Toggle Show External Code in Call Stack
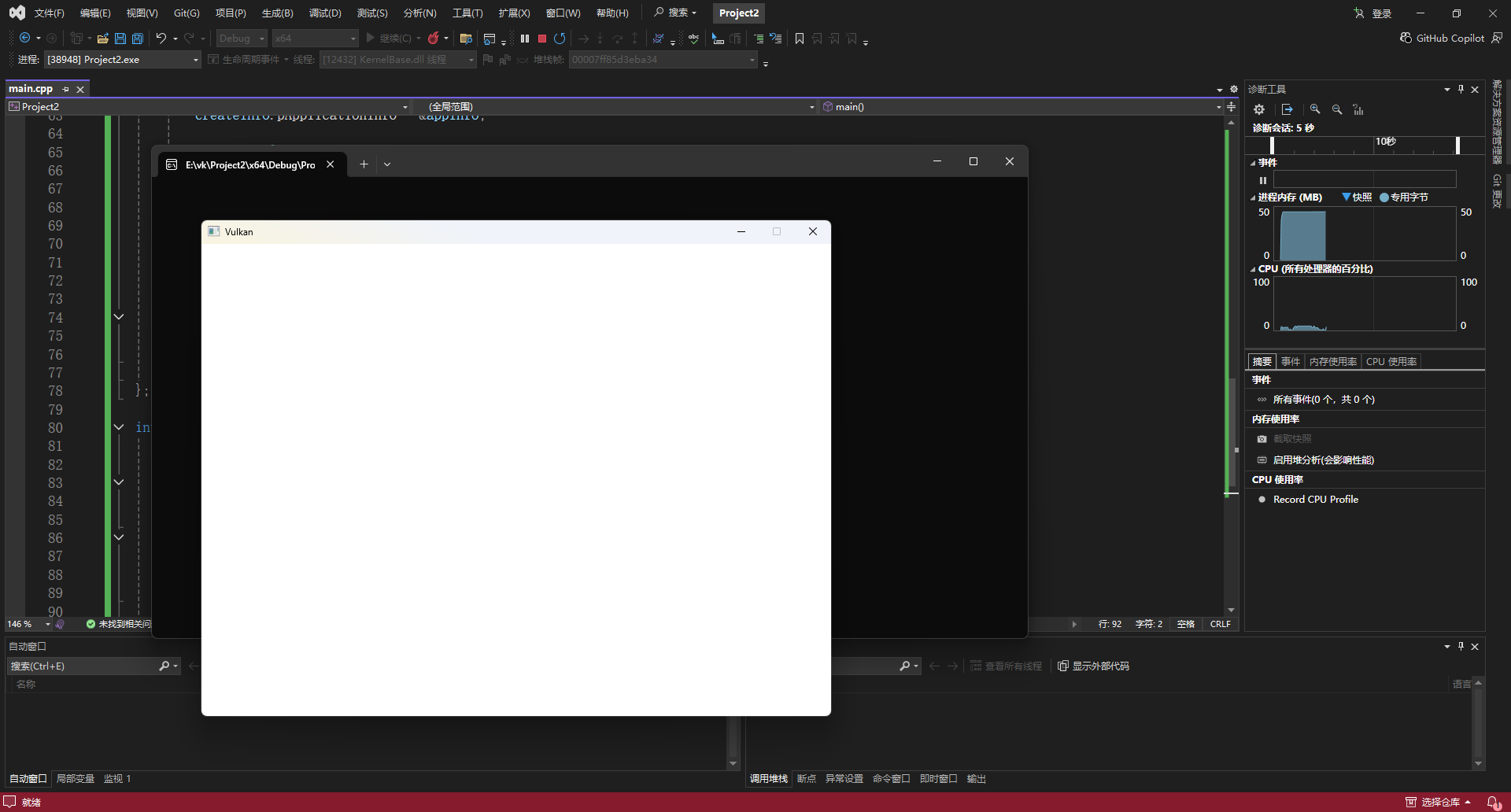The width and height of the screenshot is (1511, 812). 1094,666
